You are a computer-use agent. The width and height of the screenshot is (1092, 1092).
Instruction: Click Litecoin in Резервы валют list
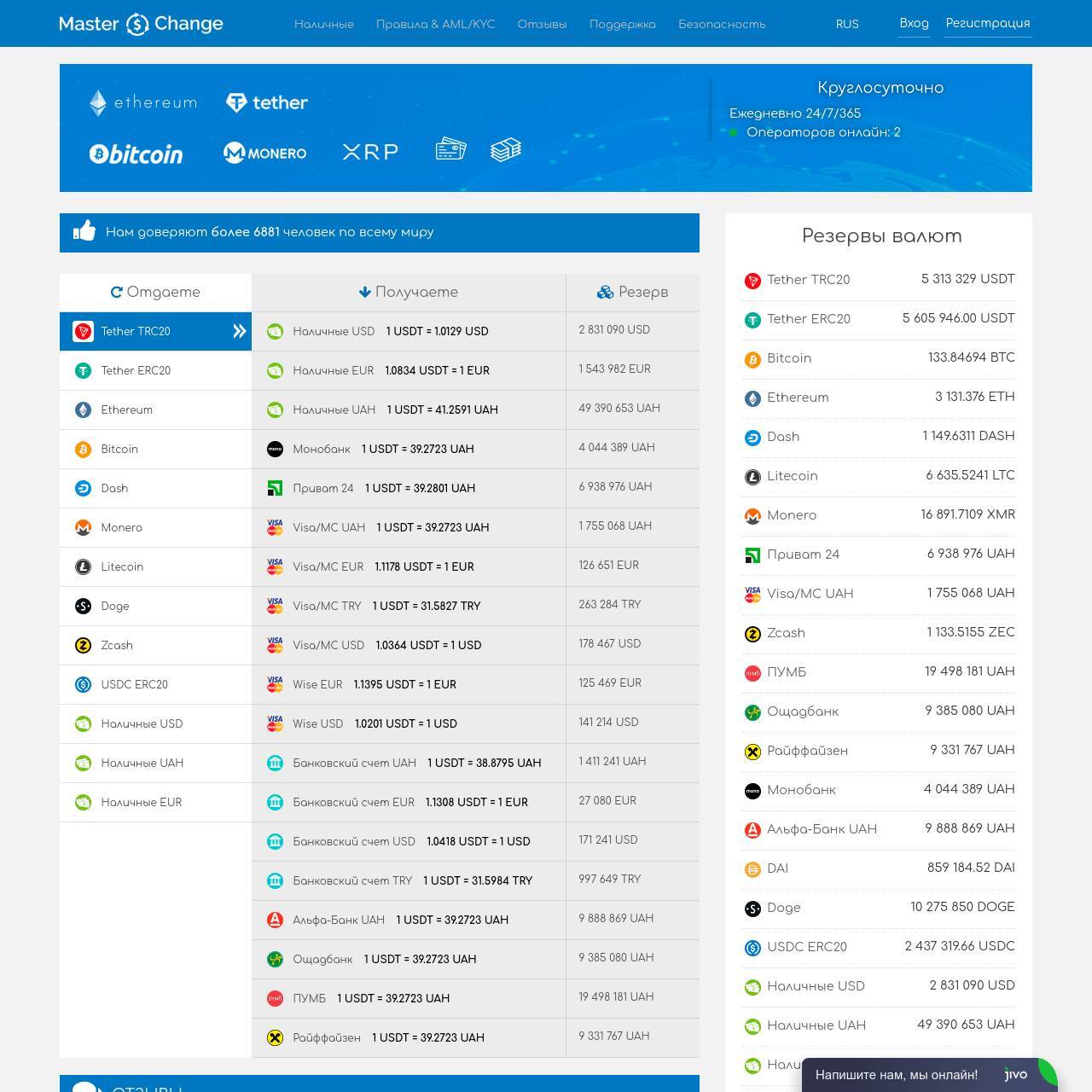pyautogui.click(x=879, y=476)
